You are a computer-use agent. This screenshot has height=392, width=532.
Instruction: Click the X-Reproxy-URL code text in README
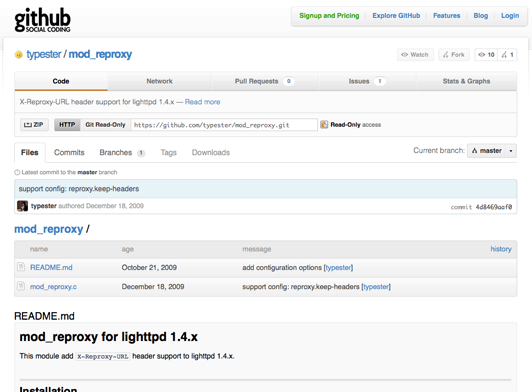click(102, 356)
